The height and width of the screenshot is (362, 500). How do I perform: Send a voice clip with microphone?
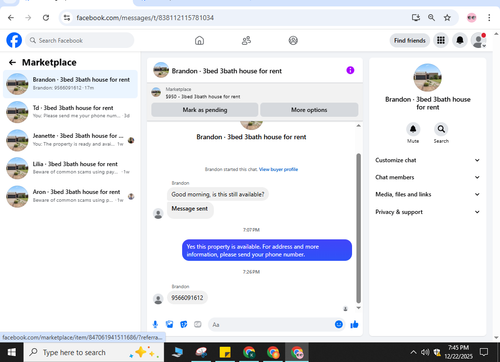click(155, 324)
